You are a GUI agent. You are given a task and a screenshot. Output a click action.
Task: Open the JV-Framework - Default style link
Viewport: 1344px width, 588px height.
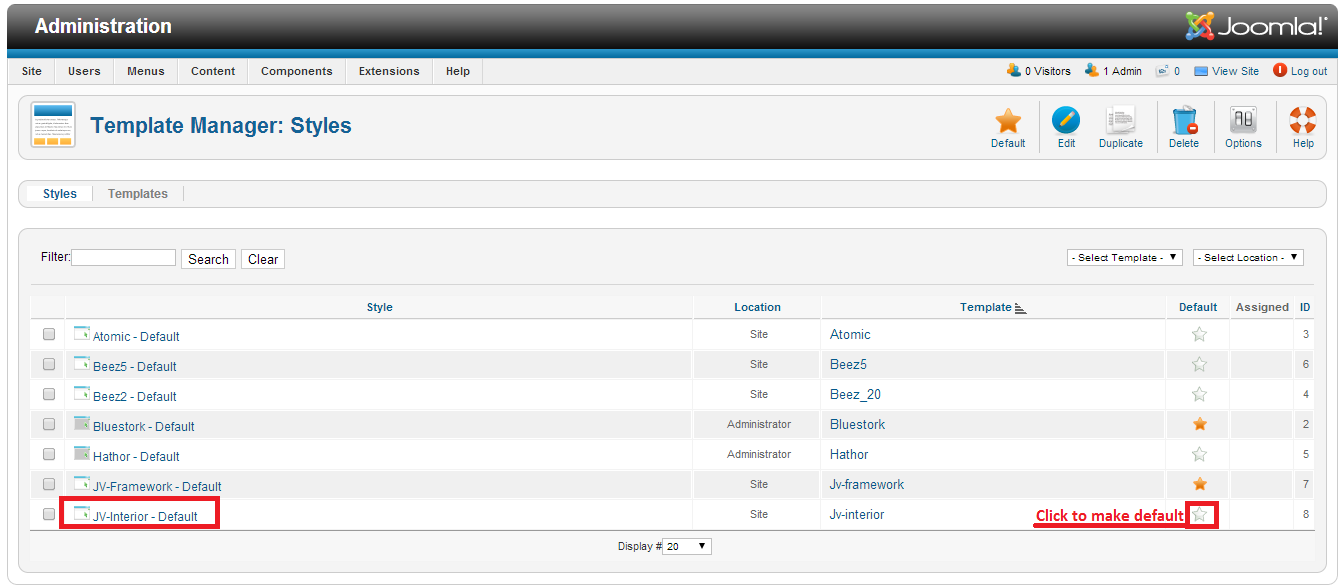pyautogui.click(x=157, y=487)
